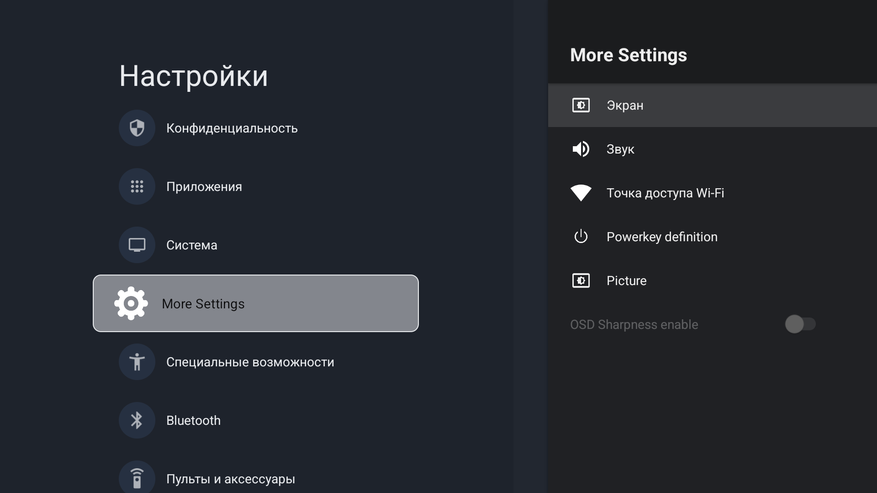Click the OSD Sharpness enable label

(634, 325)
